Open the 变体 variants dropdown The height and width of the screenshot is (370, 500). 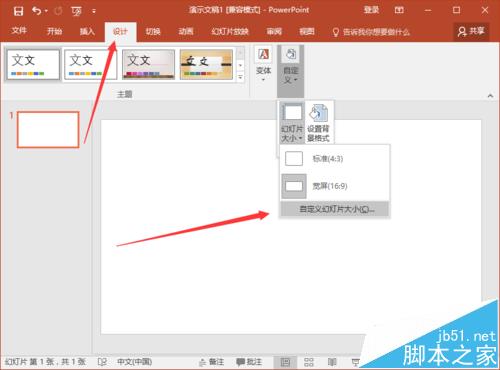[263, 65]
